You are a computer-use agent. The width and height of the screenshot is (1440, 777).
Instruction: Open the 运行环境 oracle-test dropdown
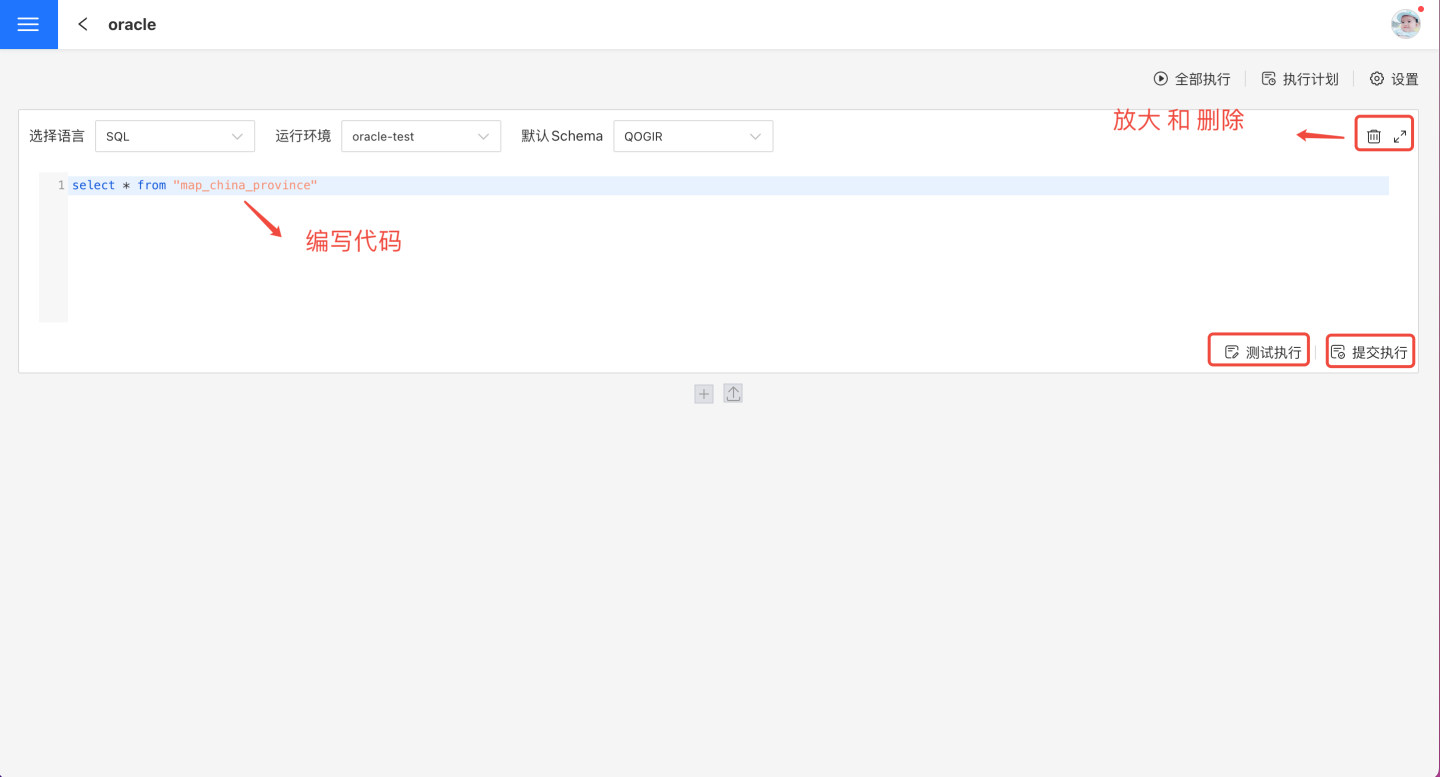click(x=420, y=136)
